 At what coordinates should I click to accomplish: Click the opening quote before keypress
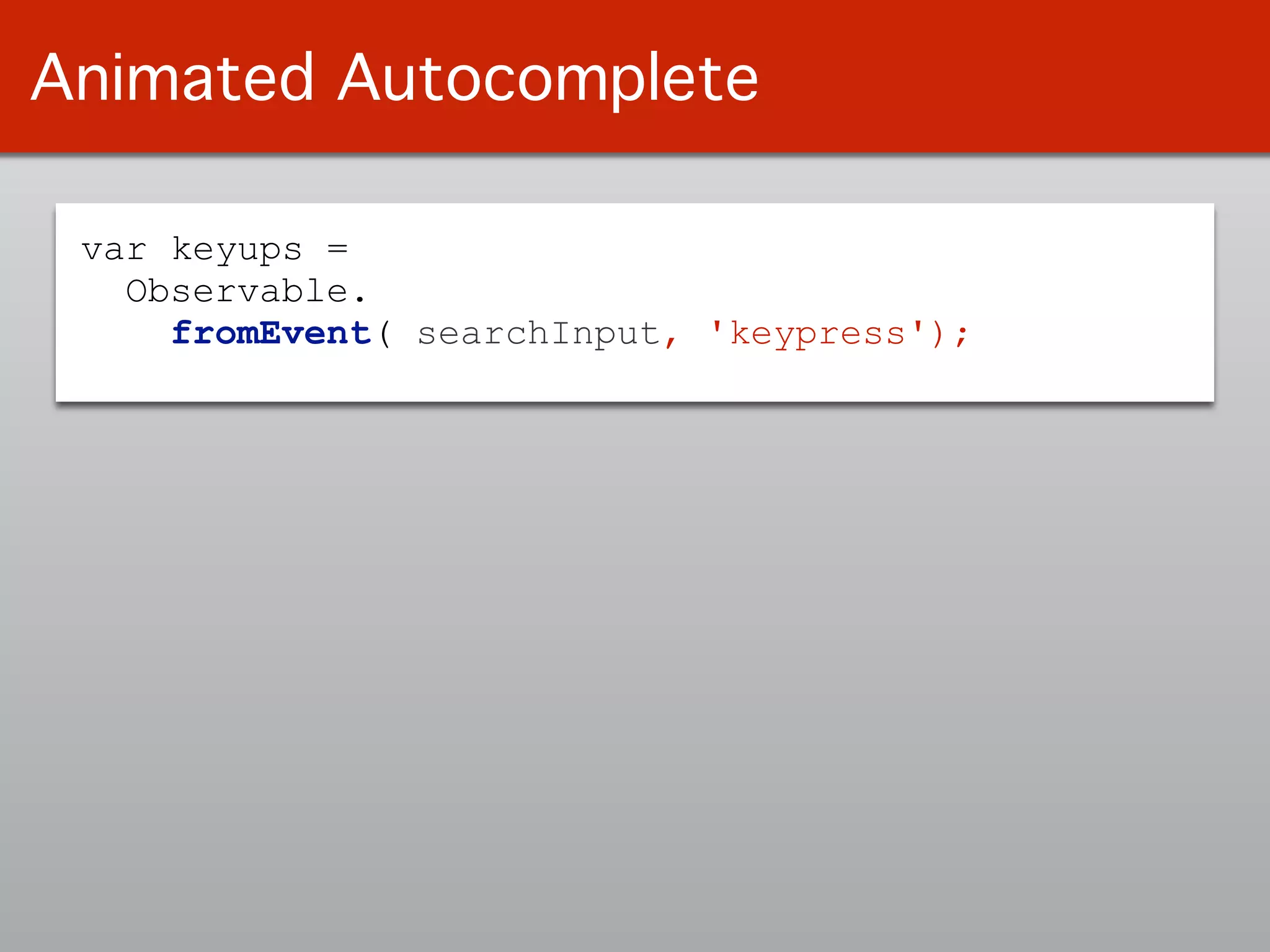pyautogui.click(x=716, y=325)
